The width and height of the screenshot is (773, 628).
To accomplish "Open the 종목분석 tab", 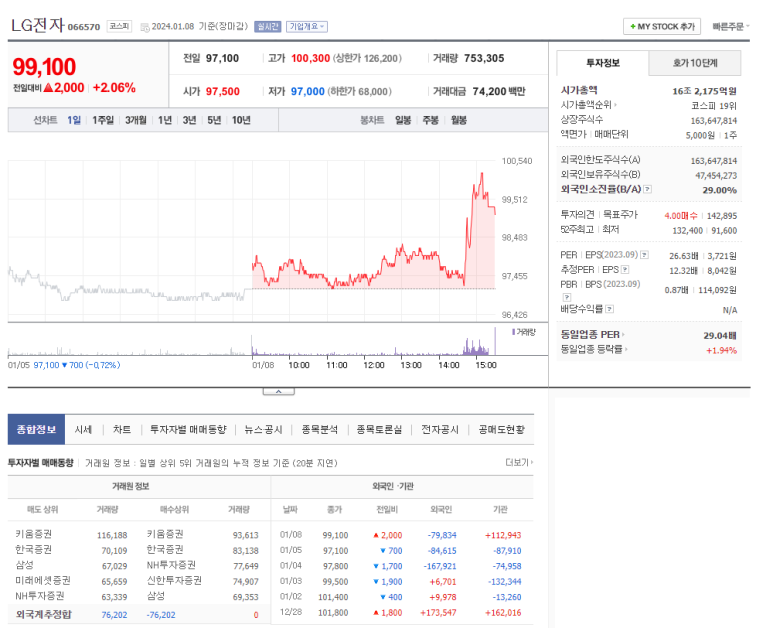I will tap(319, 429).
